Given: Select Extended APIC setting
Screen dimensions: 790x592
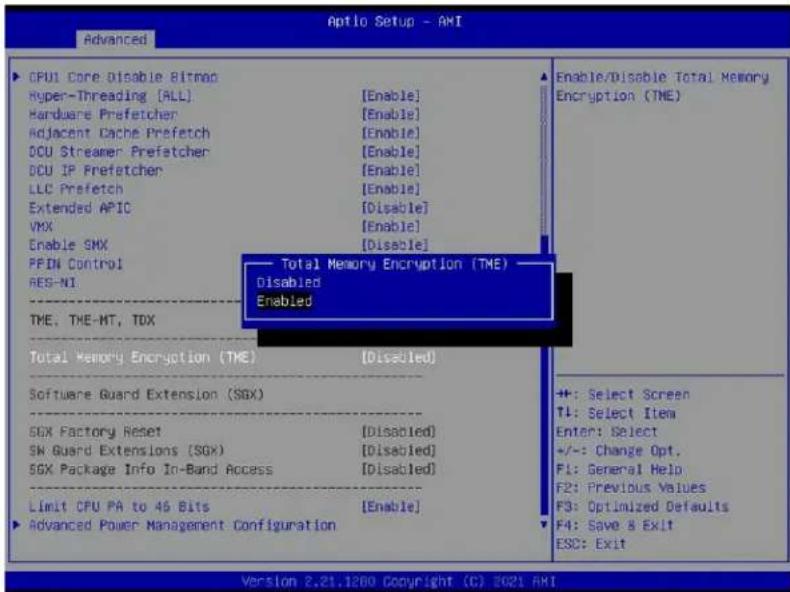Looking at the screenshot, I should [x=80, y=208].
